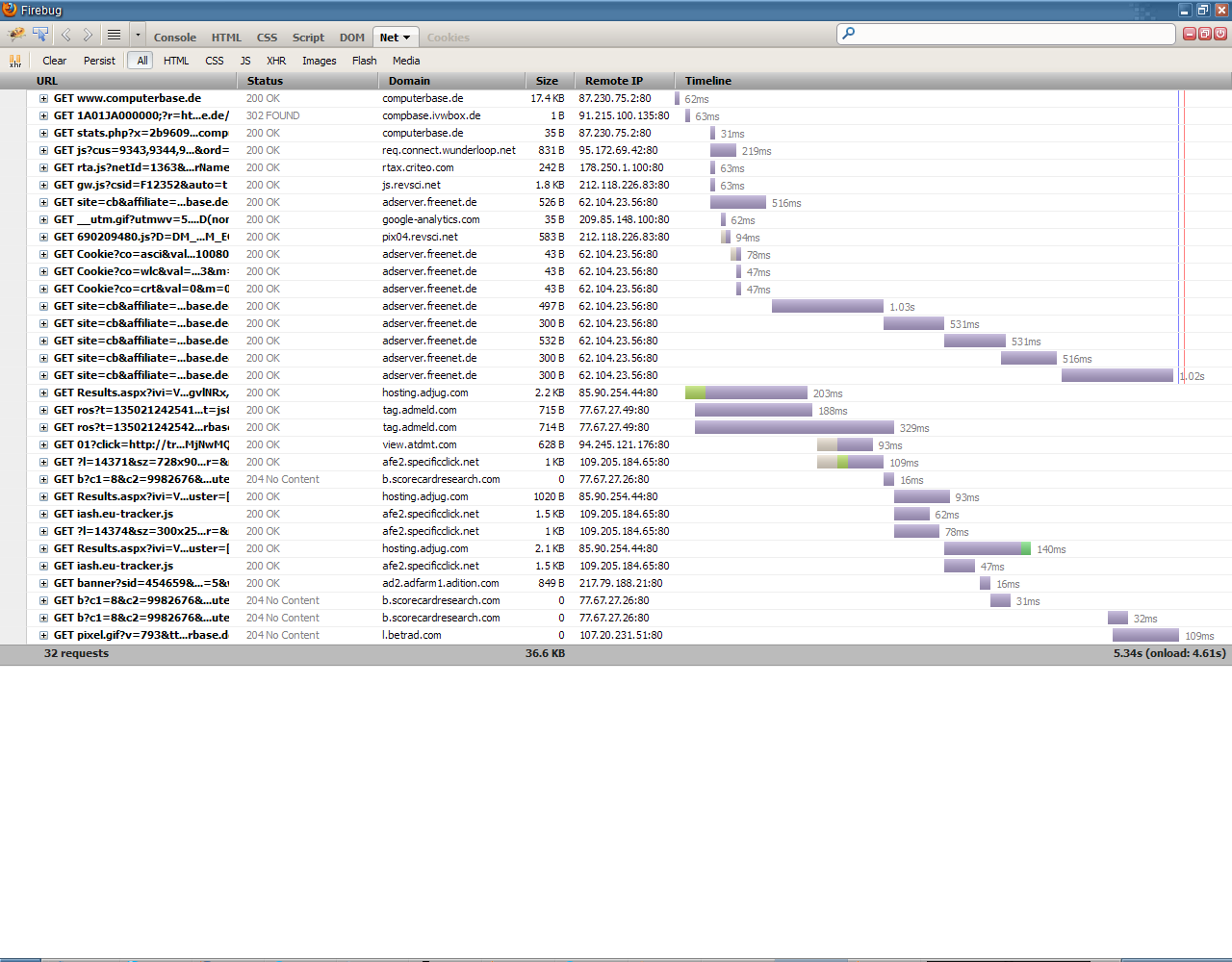Sort by the Domain column header
This screenshot has height=962, width=1232.
(x=452, y=81)
